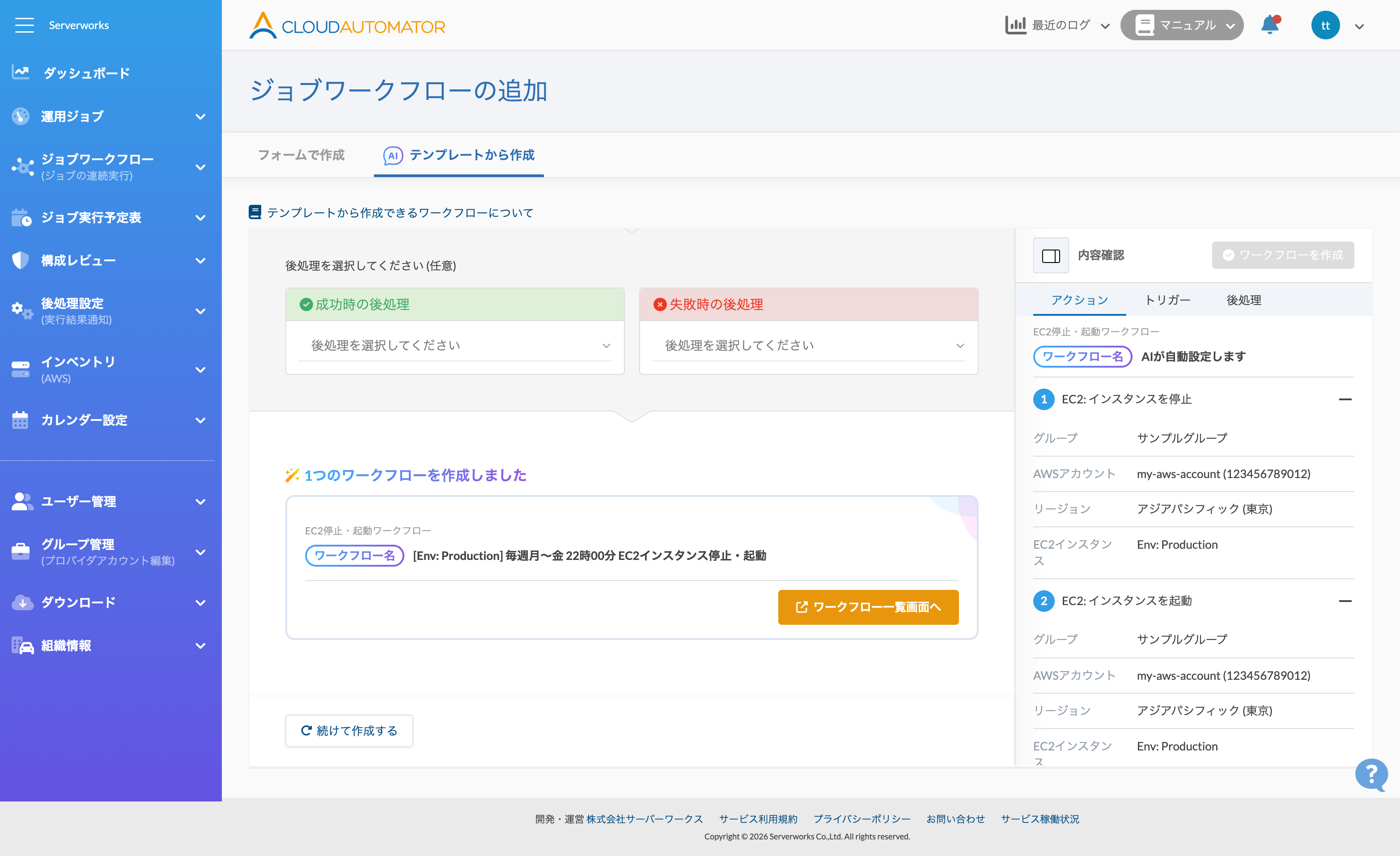Expand the インベントリ chevron
1400x856 pixels.
(x=200, y=370)
